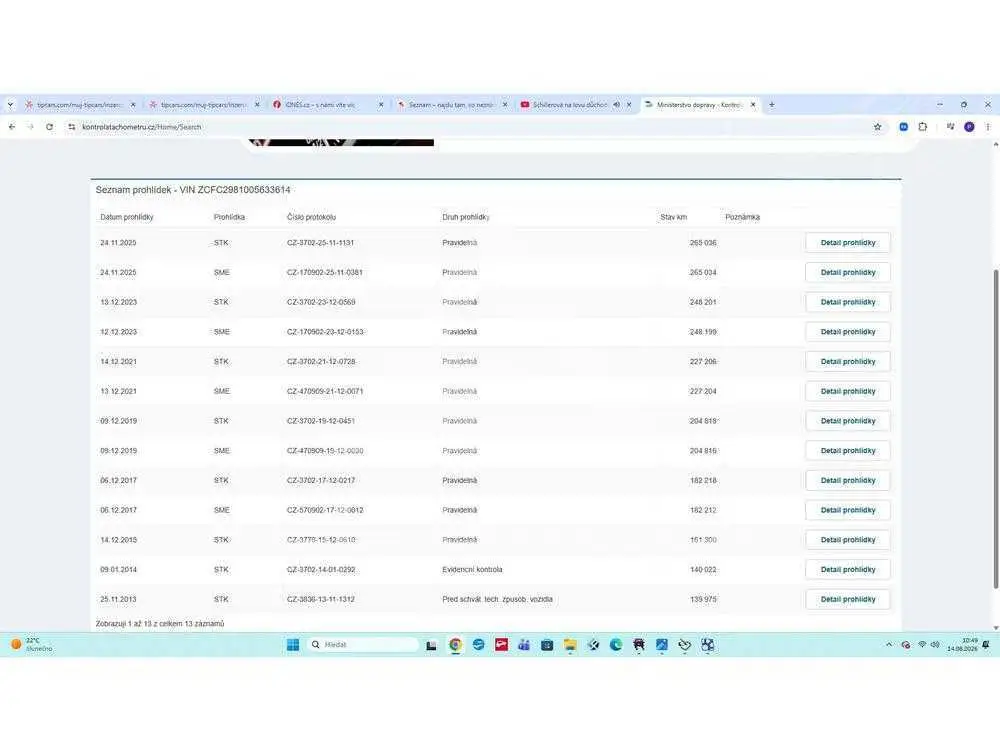This screenshot has height=750, width=1000.
Task: Click the mileage value 139 975
Action: tap(703, 599)
